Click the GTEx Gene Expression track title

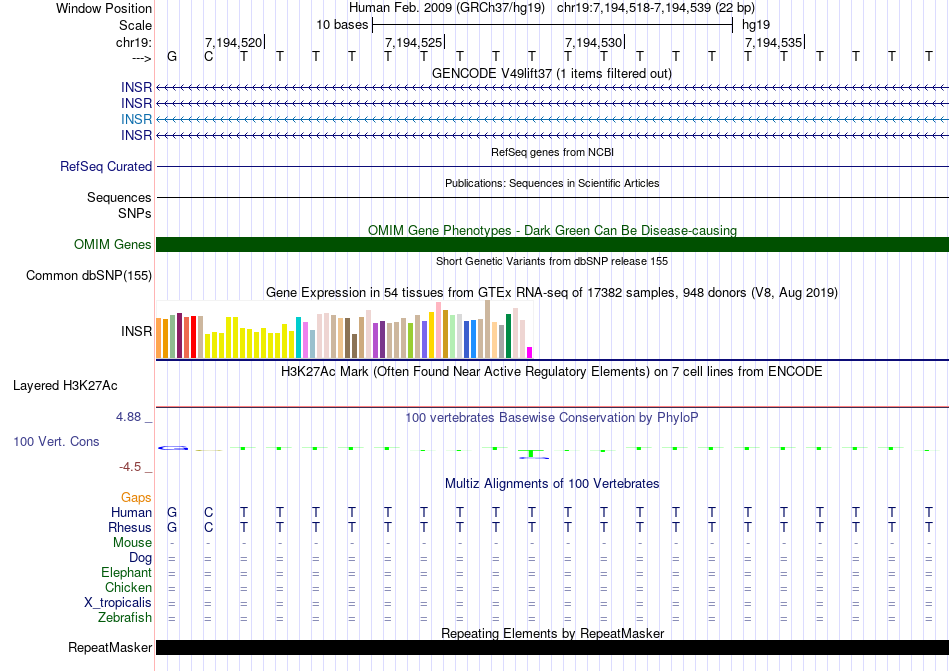(x=551, y=292)
